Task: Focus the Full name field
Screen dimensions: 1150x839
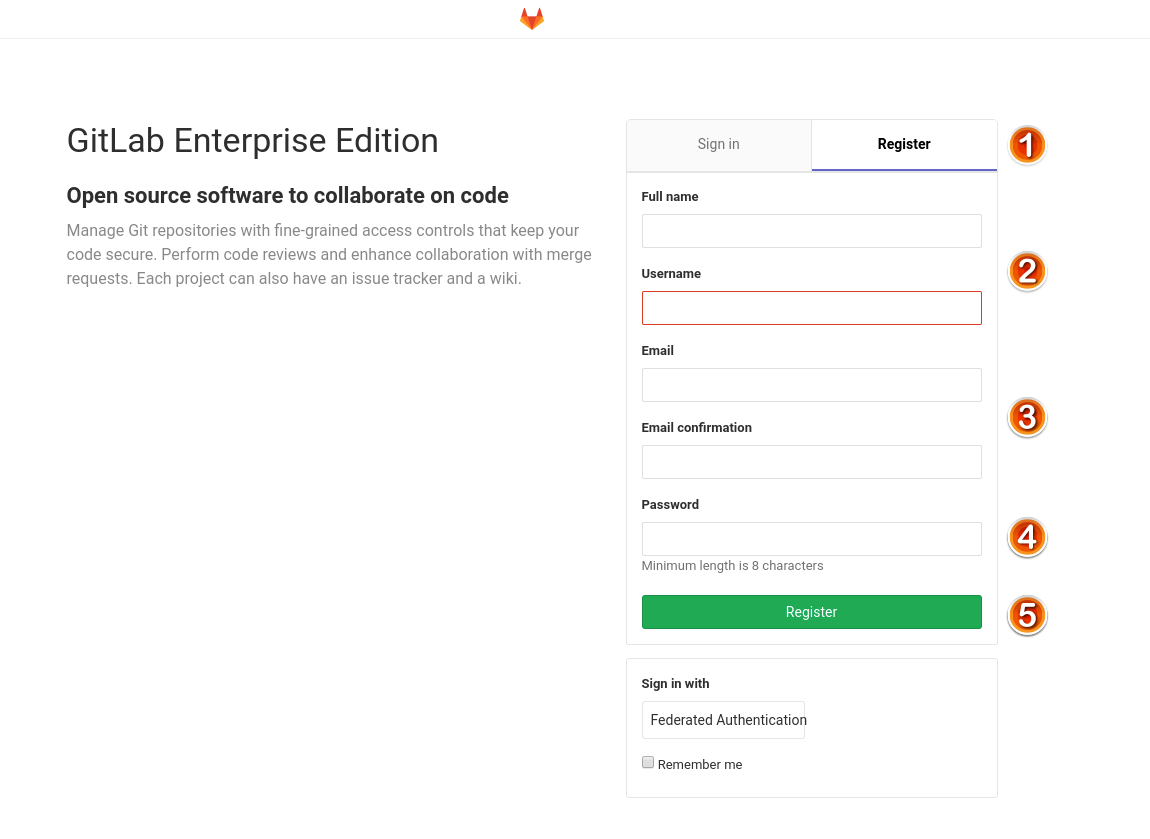Action: coord(811,231)
